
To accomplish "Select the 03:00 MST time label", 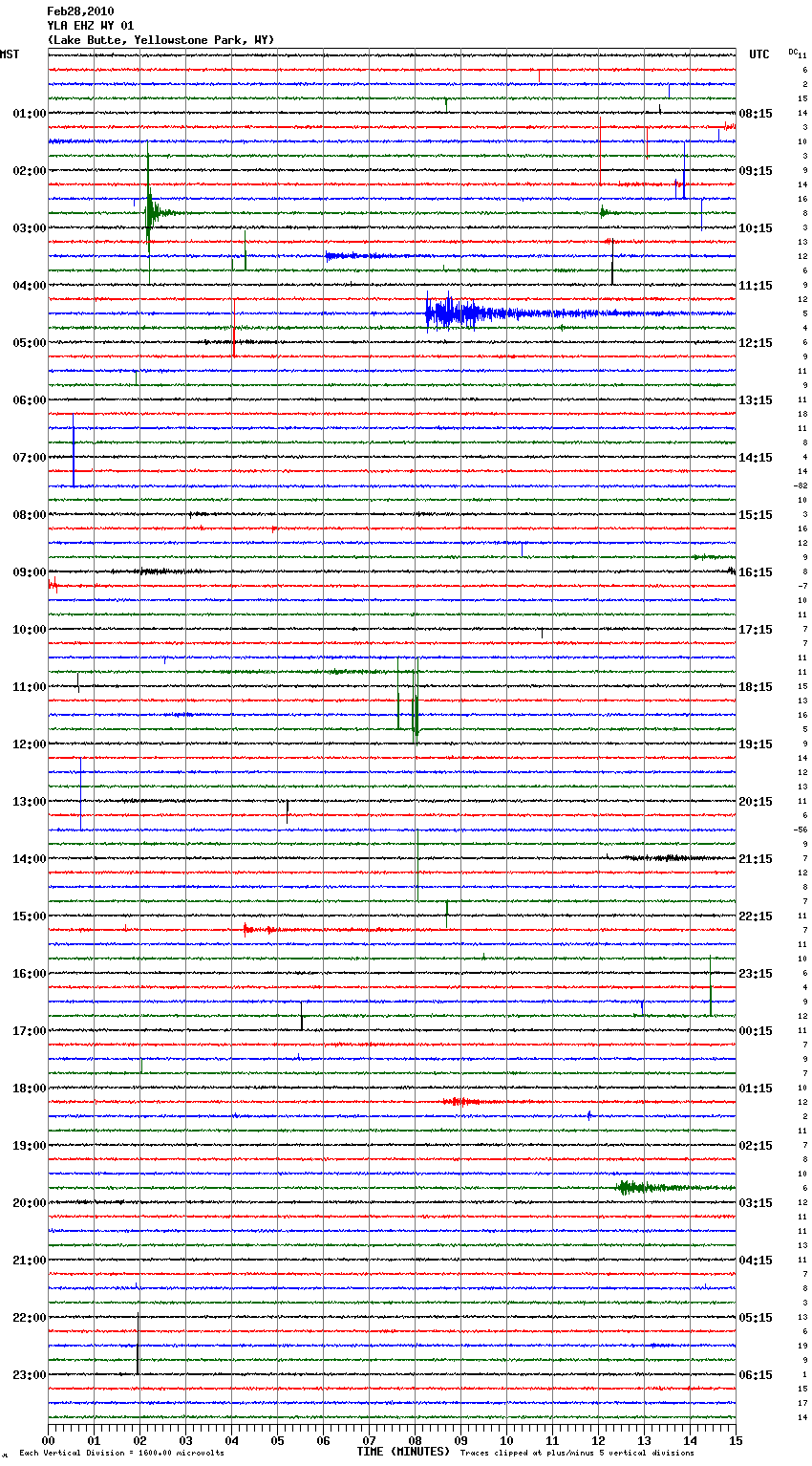I will point(30,228).
